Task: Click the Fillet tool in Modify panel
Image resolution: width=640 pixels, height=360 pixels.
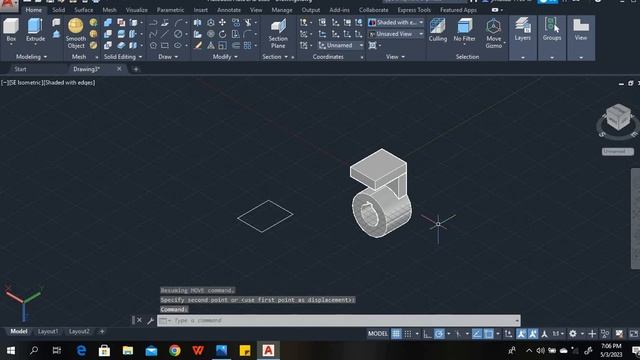Action: coord(248,34)
